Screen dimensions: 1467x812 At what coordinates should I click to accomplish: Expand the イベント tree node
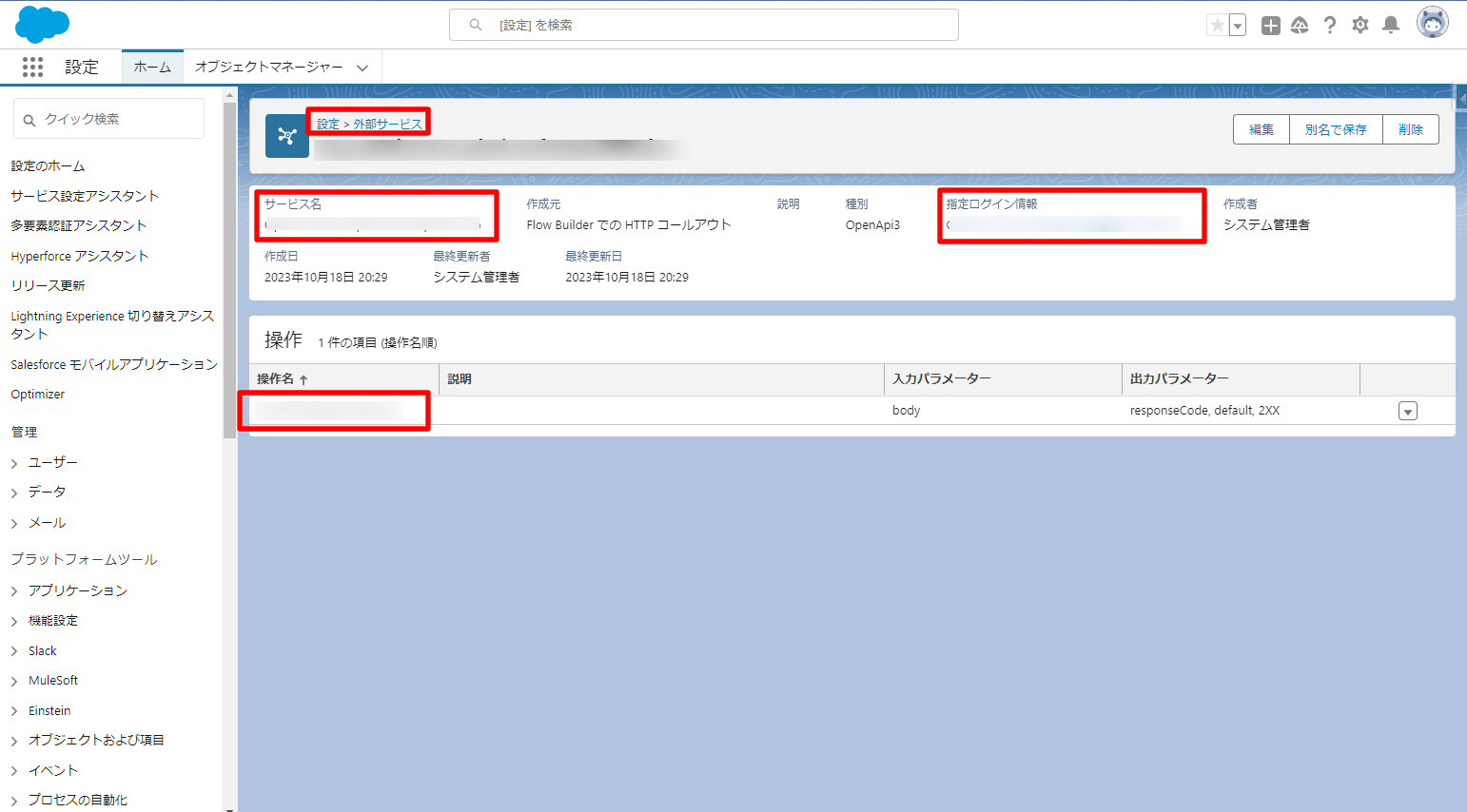(x=14, y=771)
